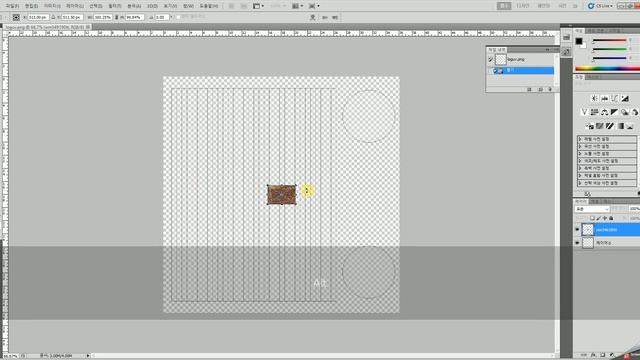Click the X position input field
The image size is (640, 360).
[38, 17]
